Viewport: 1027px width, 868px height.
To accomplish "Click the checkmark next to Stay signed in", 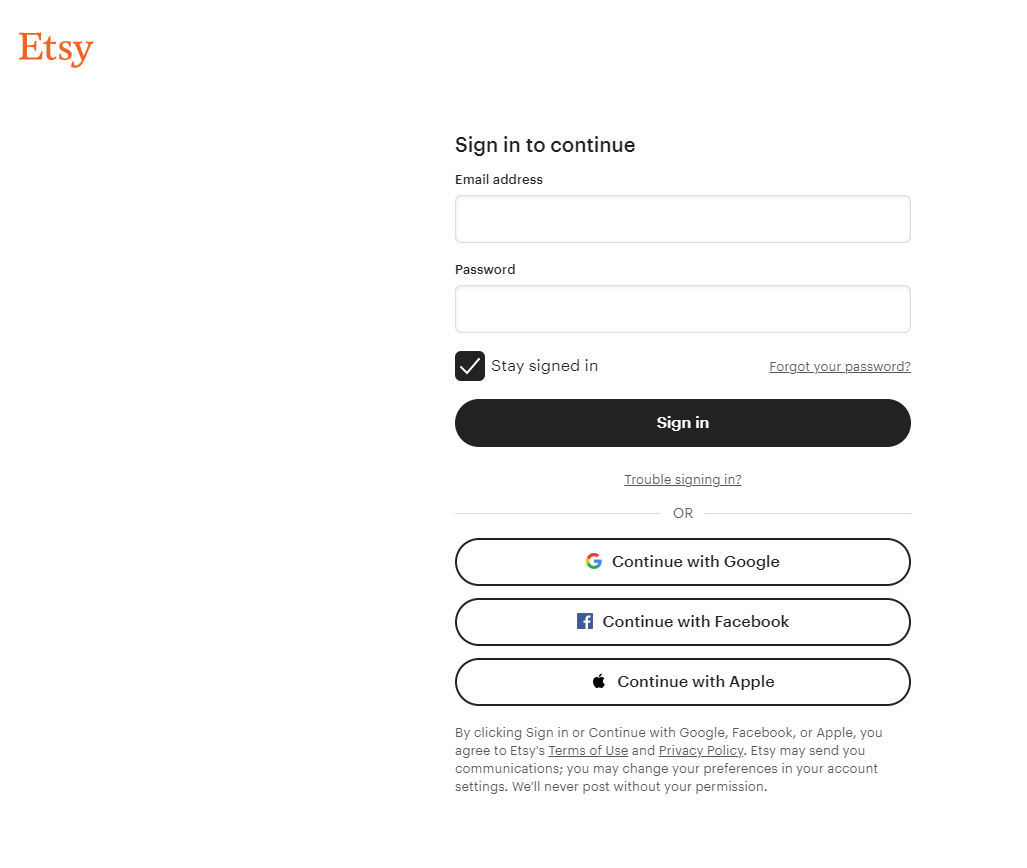I will click(469, 366).
